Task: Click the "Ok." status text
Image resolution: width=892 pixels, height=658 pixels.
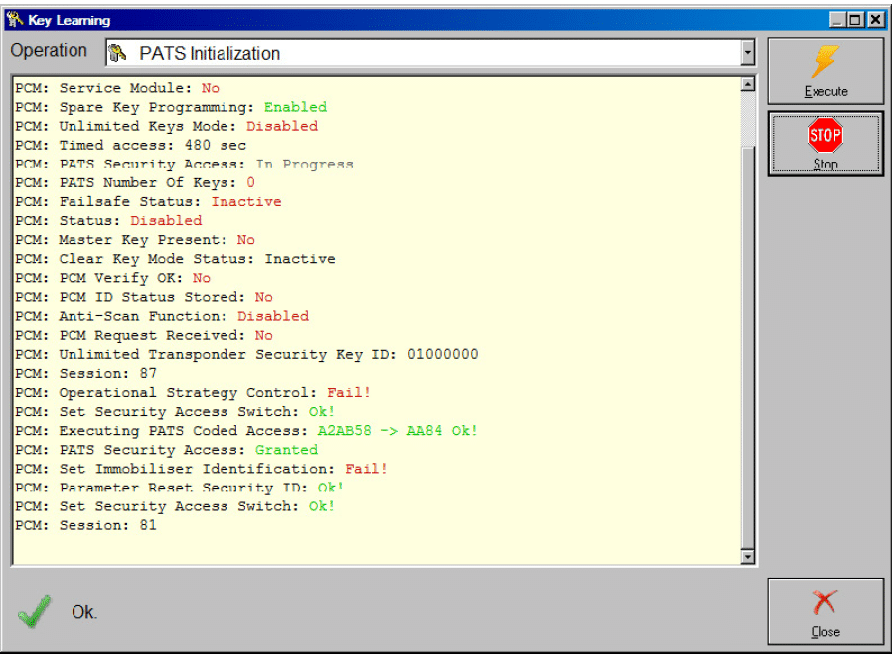Action: click(85, 612)
